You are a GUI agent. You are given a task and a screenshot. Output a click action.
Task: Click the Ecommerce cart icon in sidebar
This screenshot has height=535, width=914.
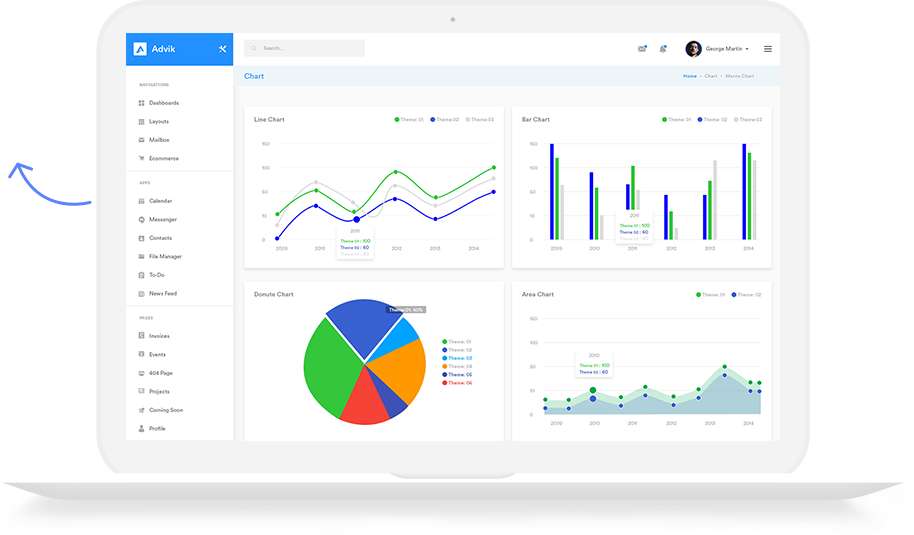point(141,158)
